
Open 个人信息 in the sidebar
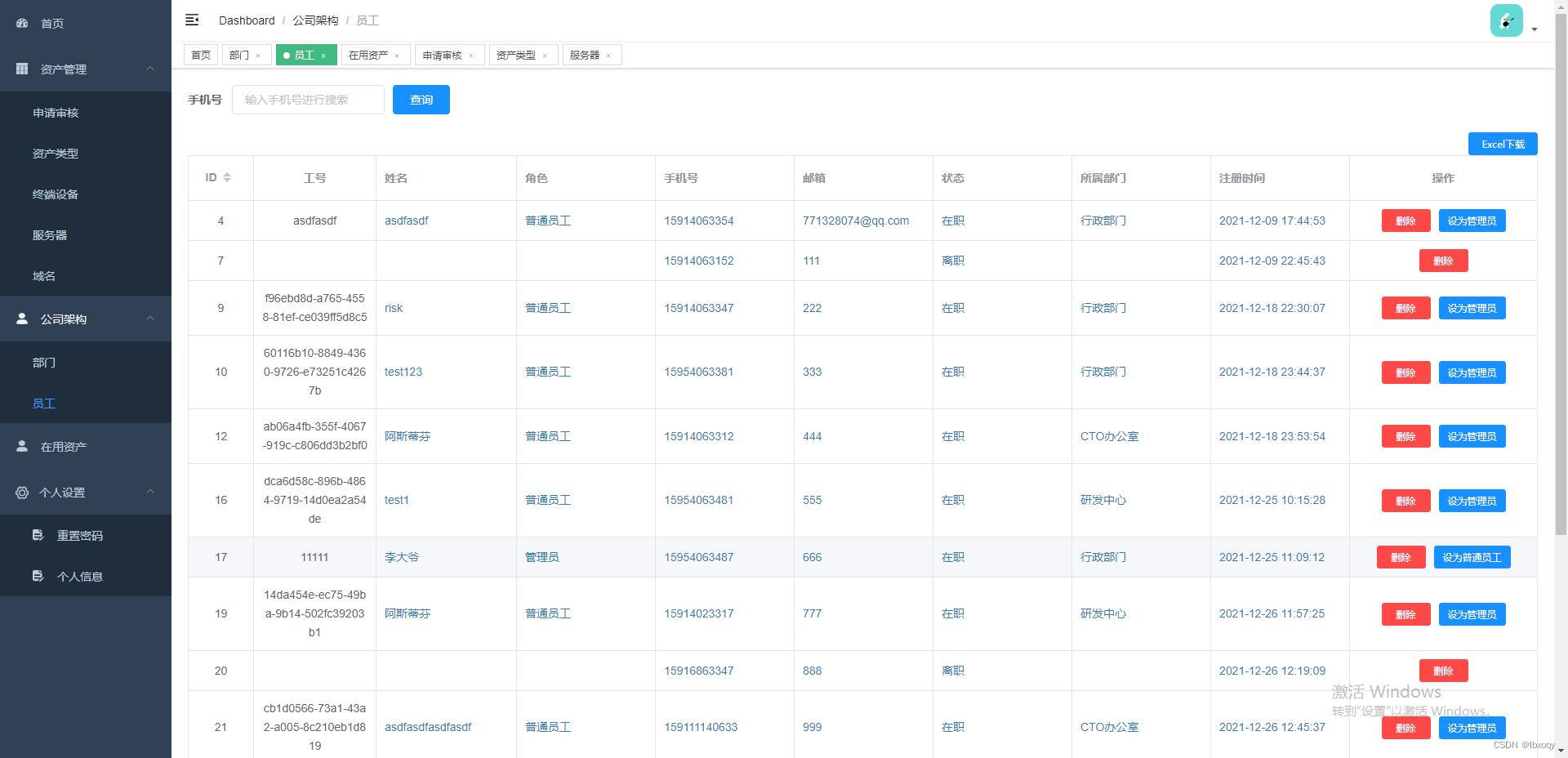point(86,577)
